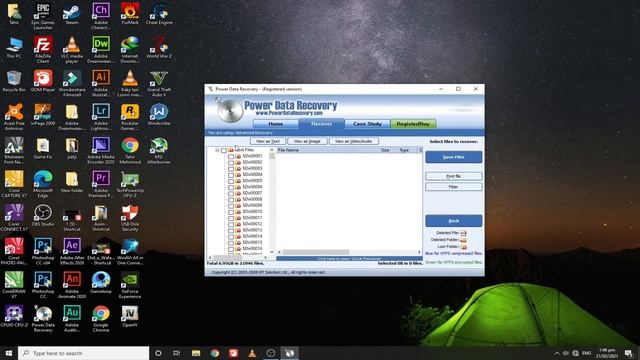Sort by the File Name column header
The image size is (640, 360).
coord(314,150)
